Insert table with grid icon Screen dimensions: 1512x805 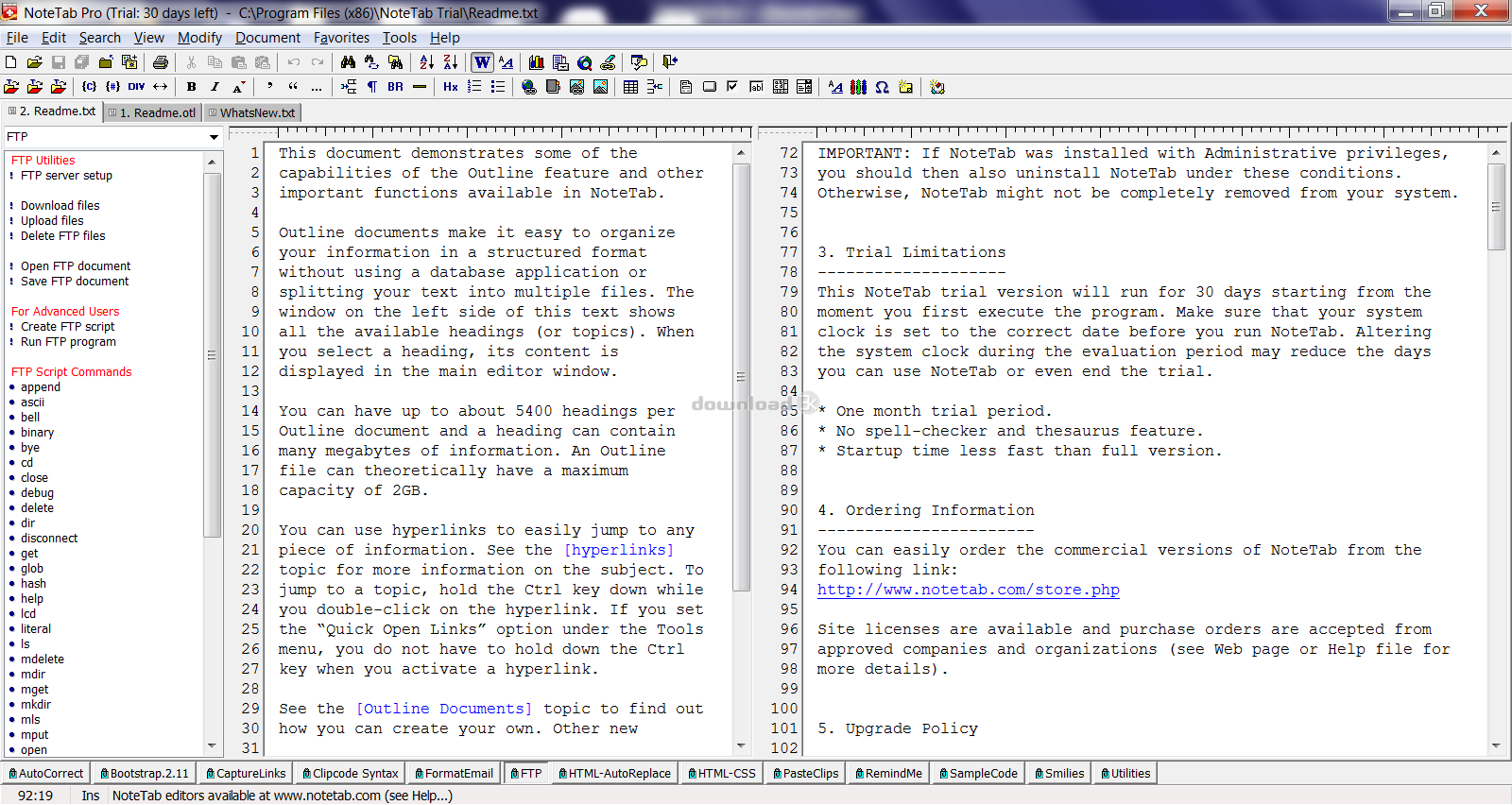point(631,87)
